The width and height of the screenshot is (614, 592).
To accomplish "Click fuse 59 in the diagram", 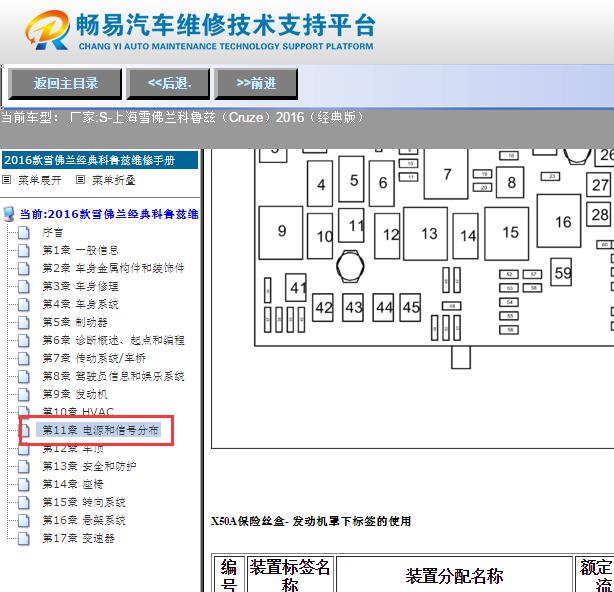I will pos(561,272).
